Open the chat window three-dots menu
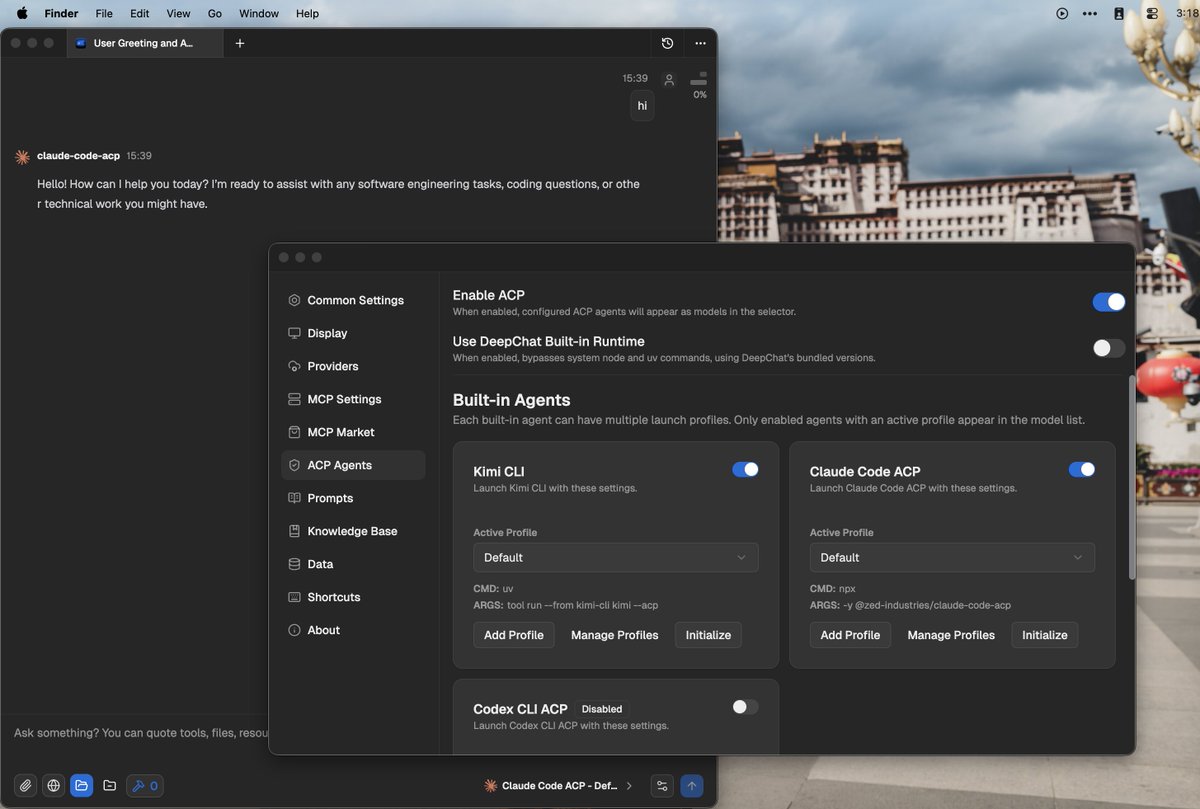The image size is (1200, 809). [700, 43]
